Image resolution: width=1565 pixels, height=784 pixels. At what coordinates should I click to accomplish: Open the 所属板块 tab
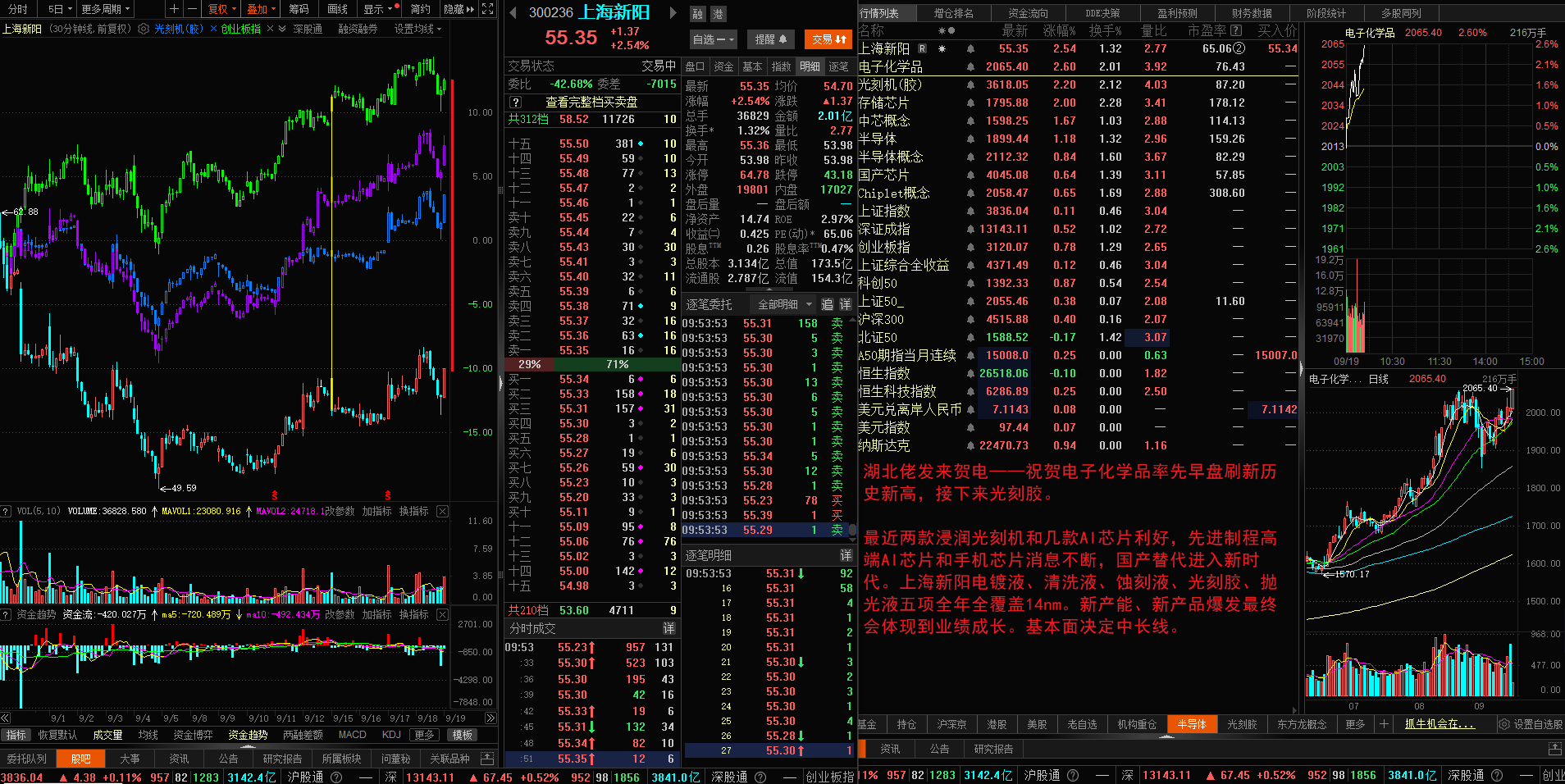(x=341, y=759)
